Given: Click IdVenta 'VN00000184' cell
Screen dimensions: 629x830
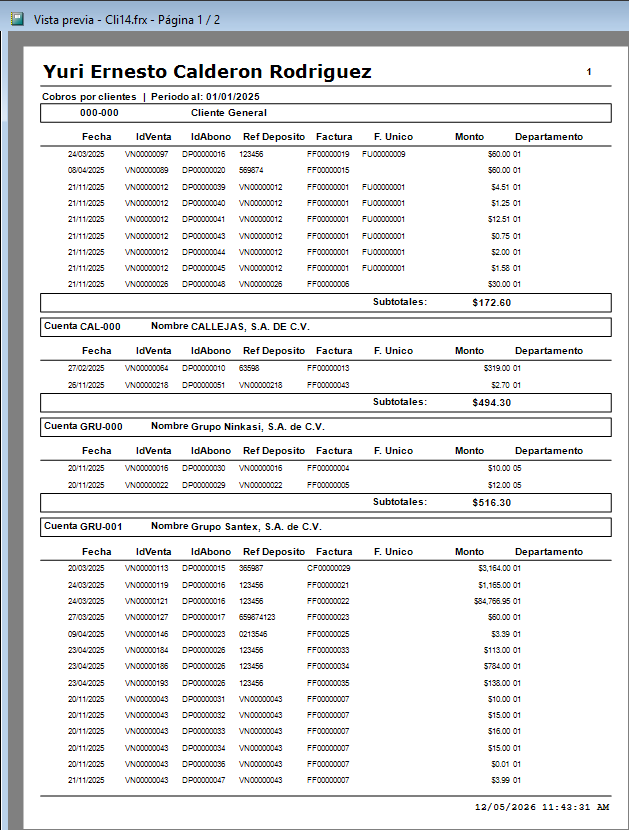Looking at the screenshot, I should [x=146, y=650].
